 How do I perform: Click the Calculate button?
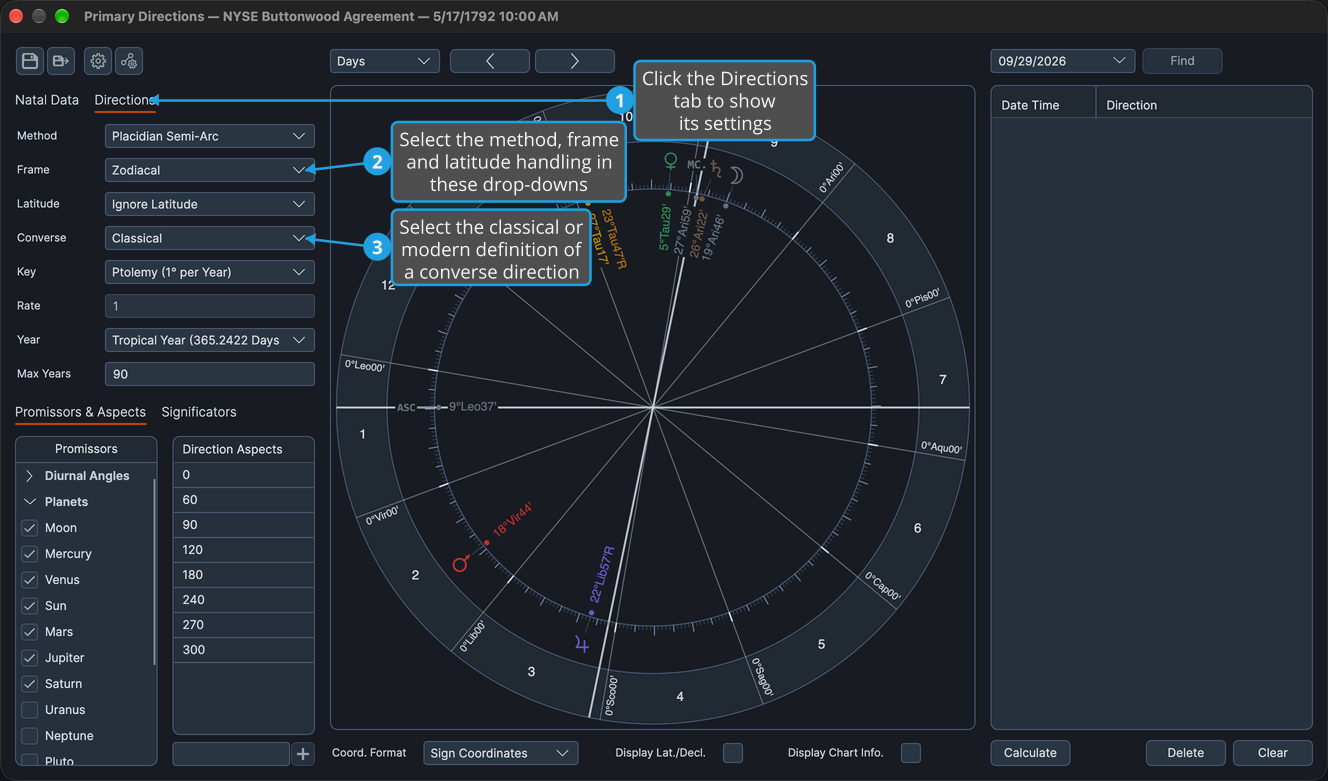click(1030, 753)
